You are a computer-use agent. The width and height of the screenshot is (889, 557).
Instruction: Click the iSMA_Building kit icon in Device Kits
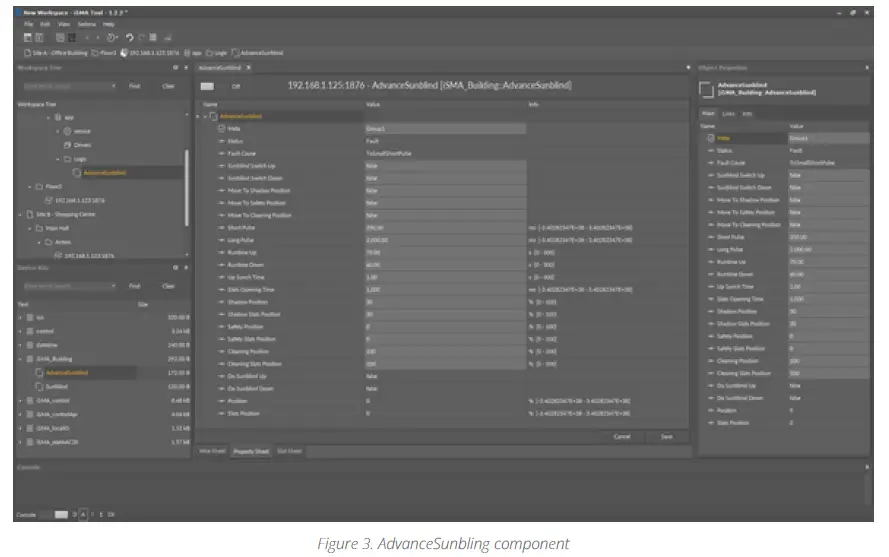point(31,358)
